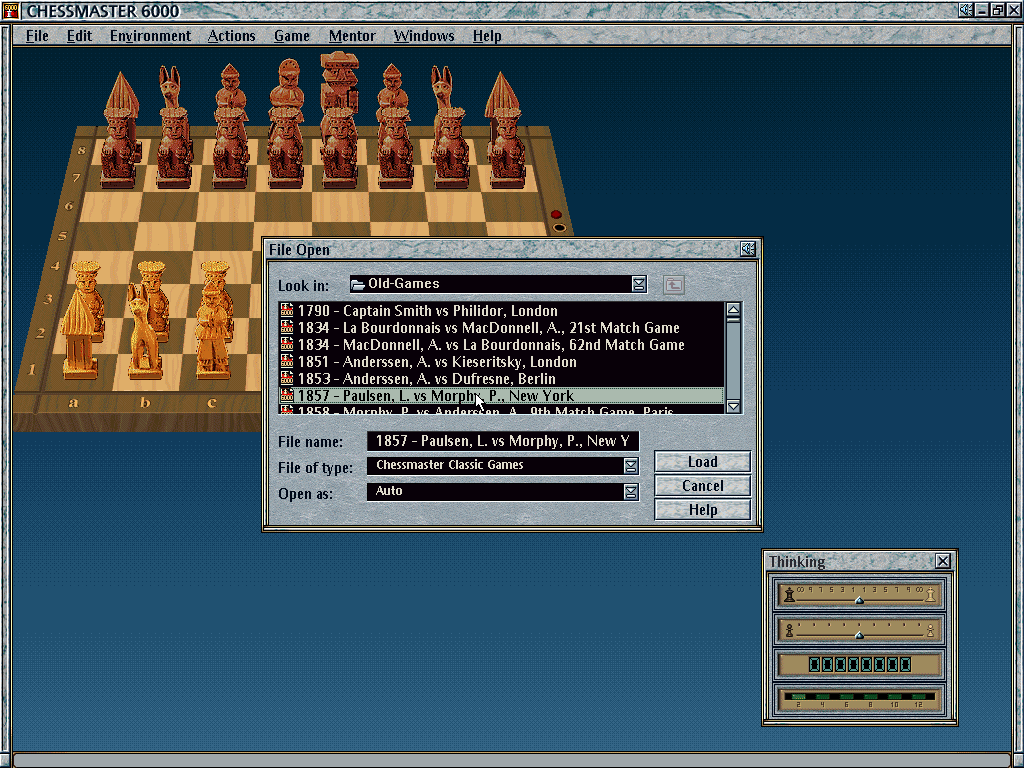Image resolution: width=1024 pixels, height=768 pixels.
Task: Click the game list scrollbar track
Action: [733, 358]
